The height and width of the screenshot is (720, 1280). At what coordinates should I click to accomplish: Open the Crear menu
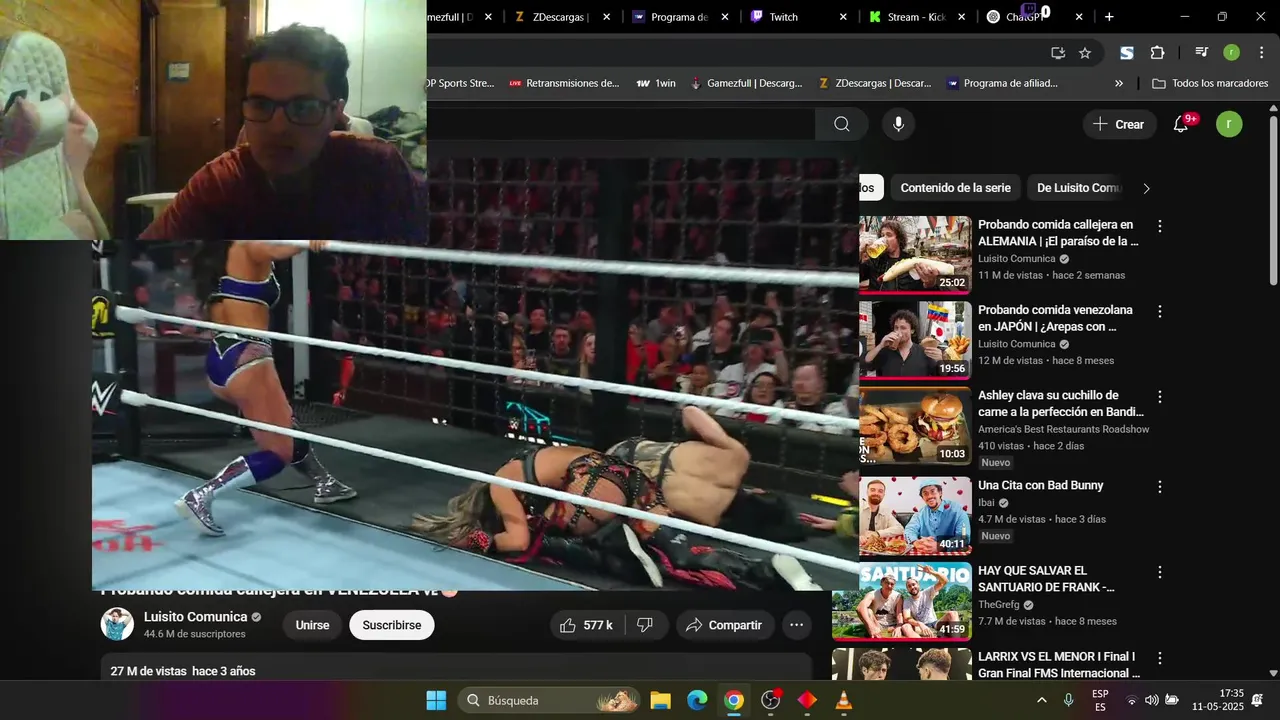[1119, 124]
